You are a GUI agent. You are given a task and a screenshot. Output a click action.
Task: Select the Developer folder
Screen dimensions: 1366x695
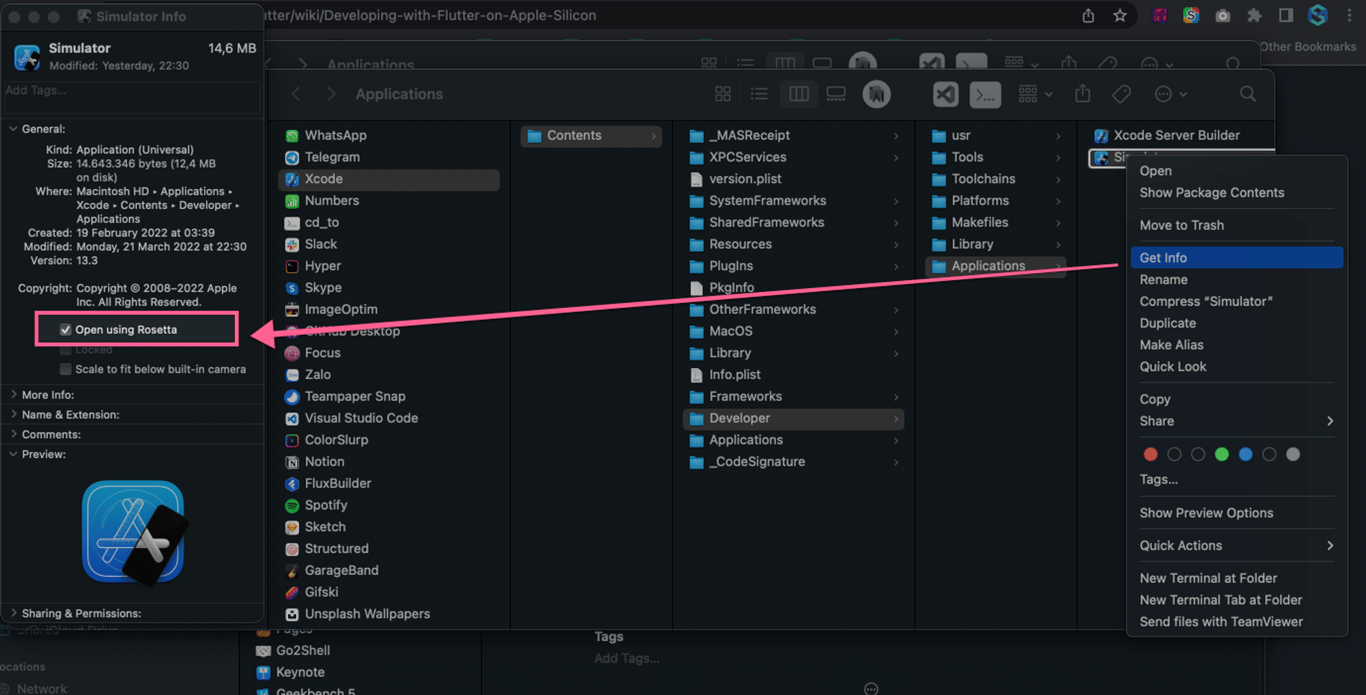(793, 418)
